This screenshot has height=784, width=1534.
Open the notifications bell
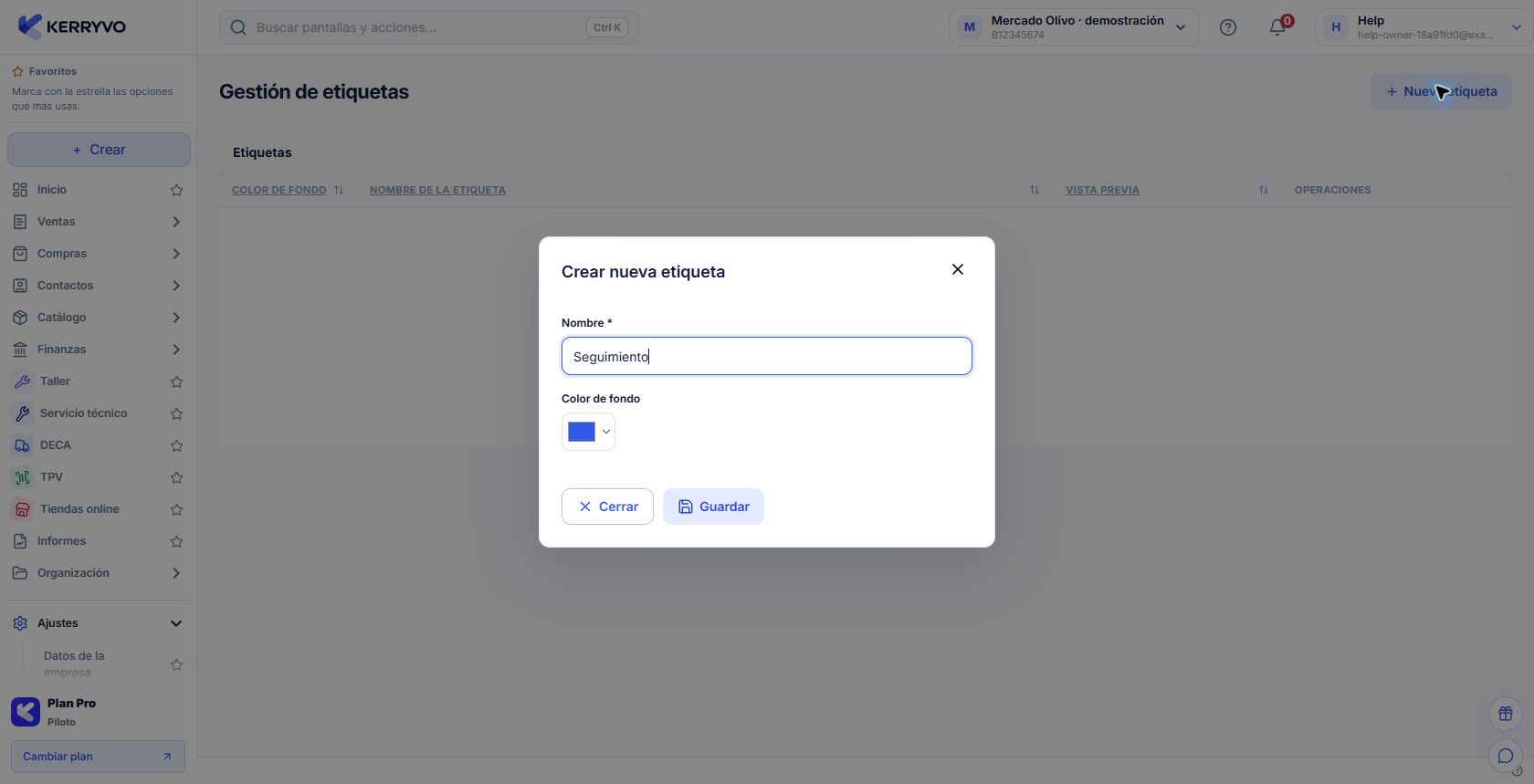pos(1277,27)
